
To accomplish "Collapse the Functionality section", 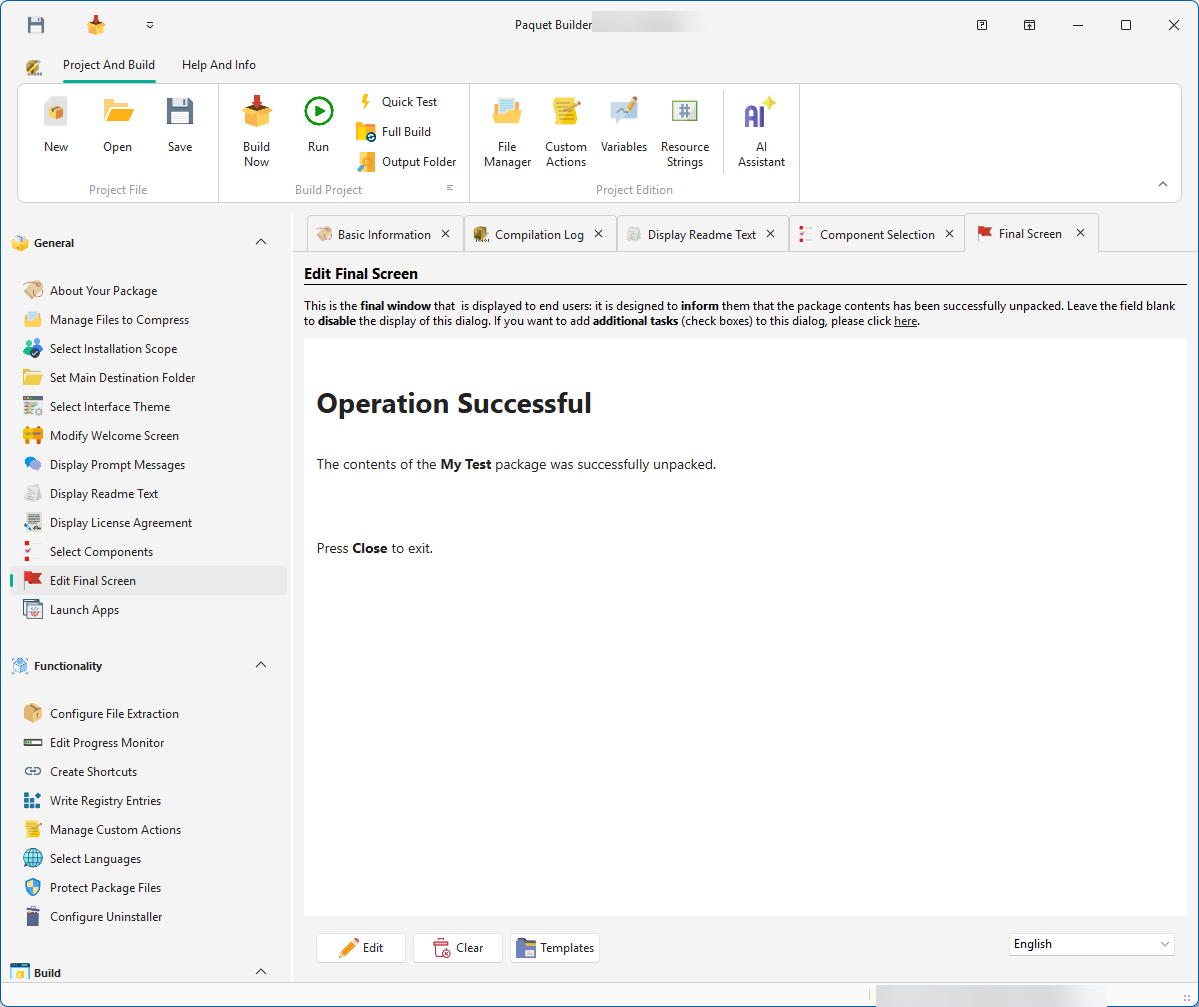I will point(261,665).
